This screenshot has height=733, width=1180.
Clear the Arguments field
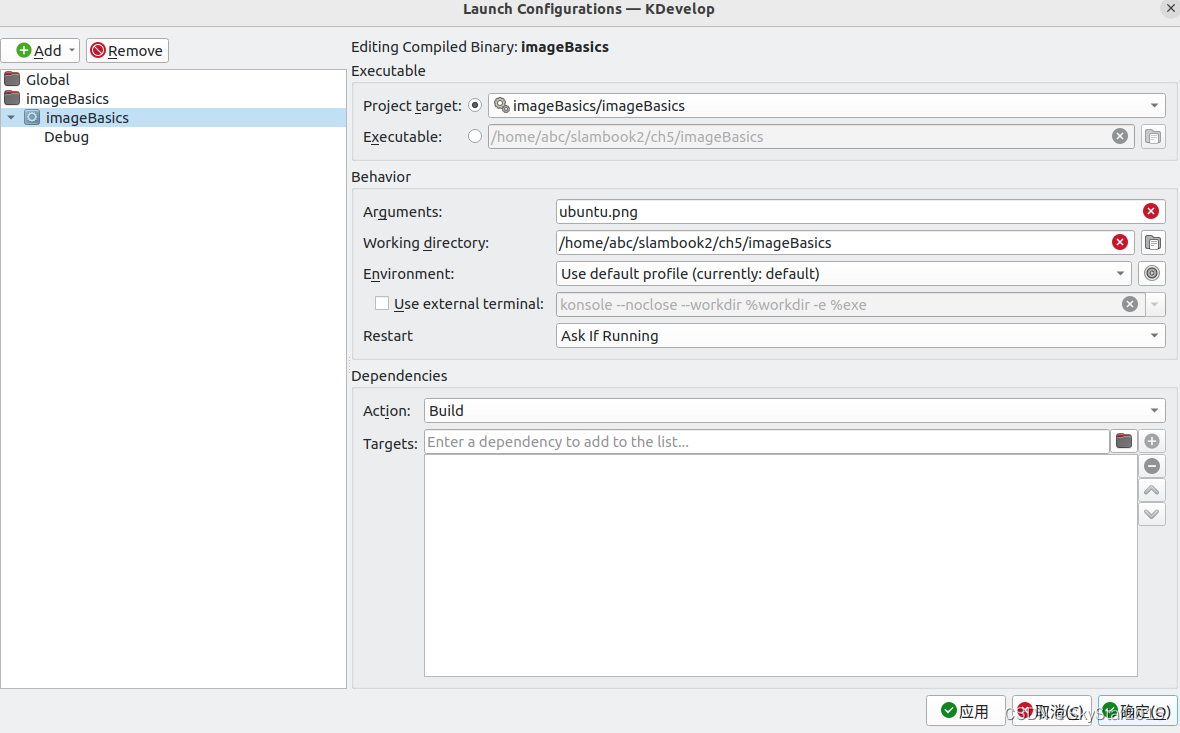point(1151,211)
